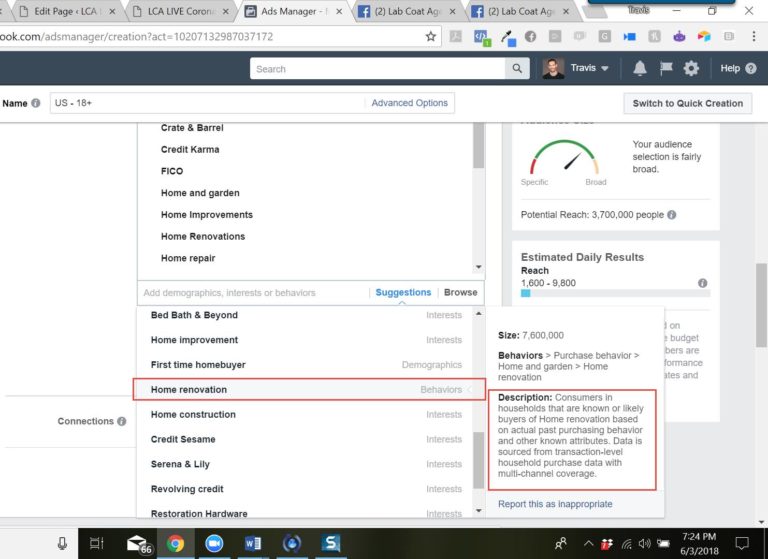Click Home Renovations in interests list

coord(203,236)
